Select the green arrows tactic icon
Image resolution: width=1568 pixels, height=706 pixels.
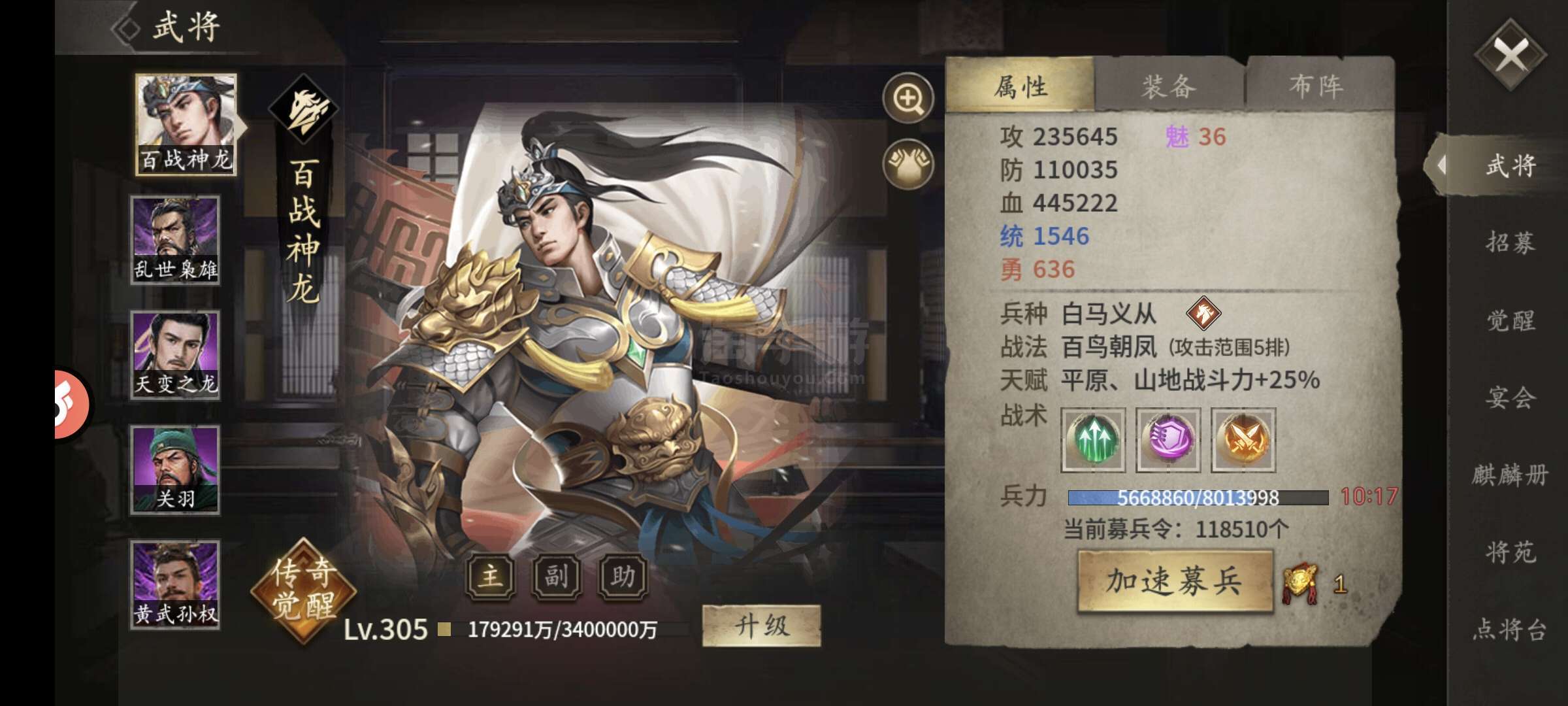pos(1093,439)
